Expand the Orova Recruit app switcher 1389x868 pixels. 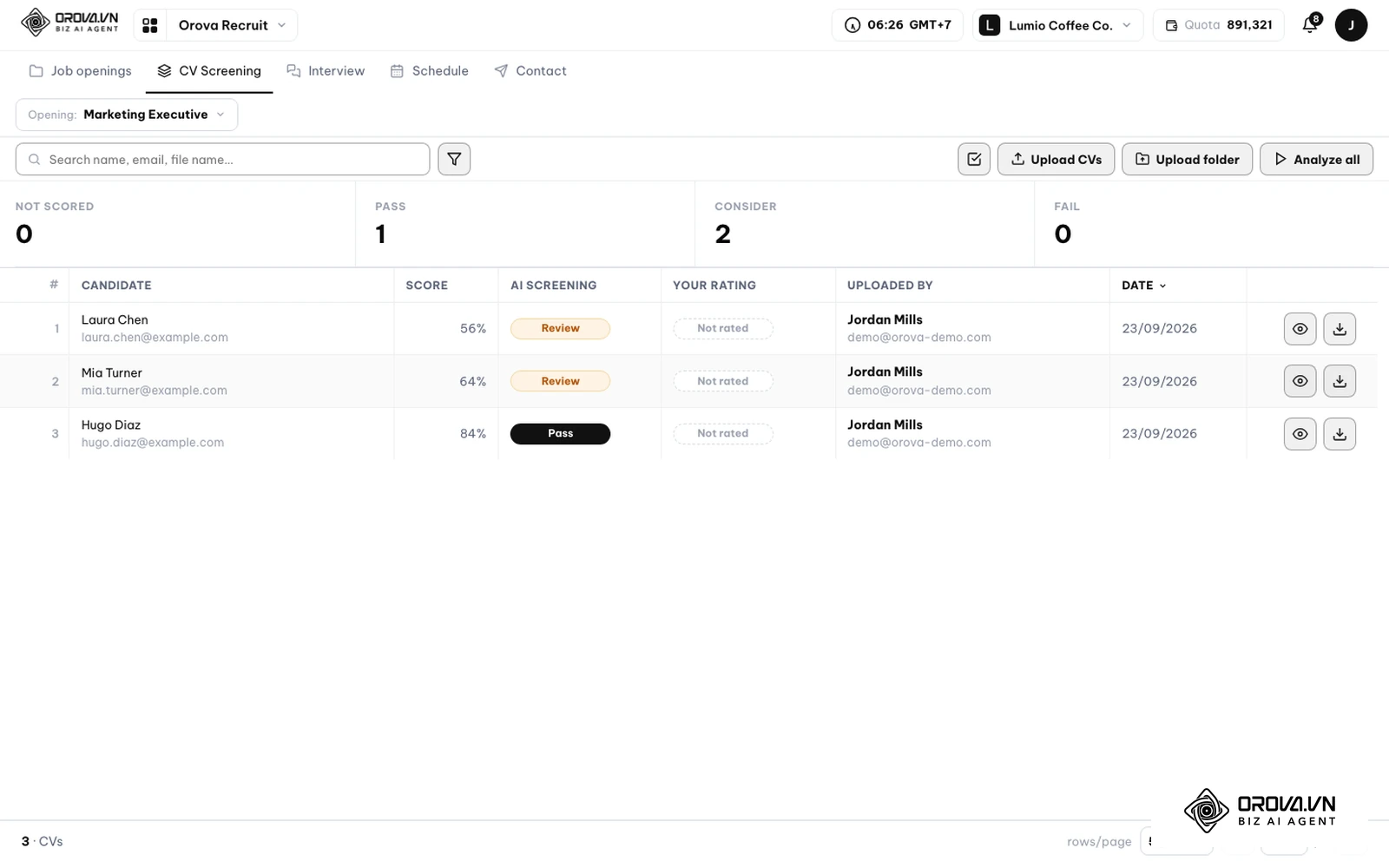point(232,25)
